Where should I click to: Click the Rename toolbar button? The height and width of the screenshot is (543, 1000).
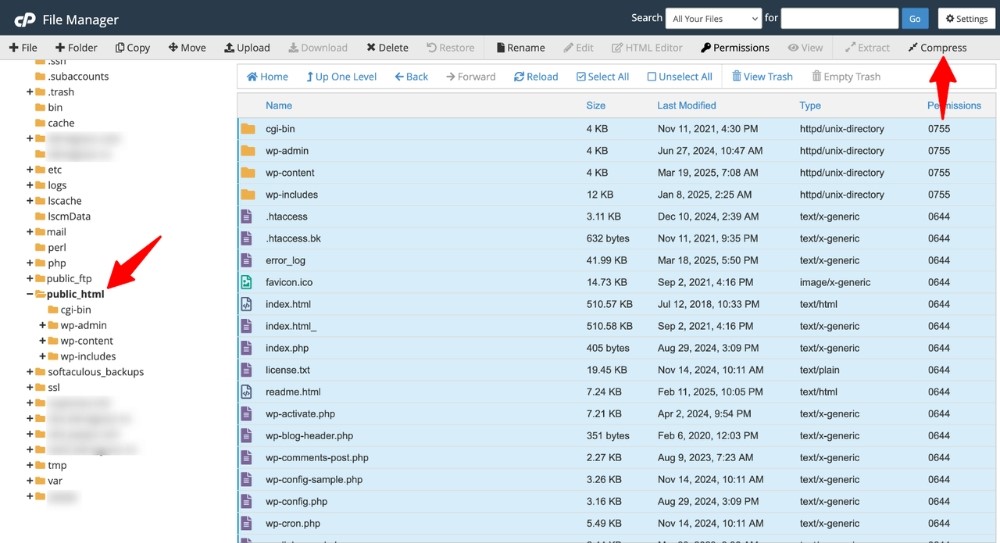pyautogui.click(x=520, y=48)
